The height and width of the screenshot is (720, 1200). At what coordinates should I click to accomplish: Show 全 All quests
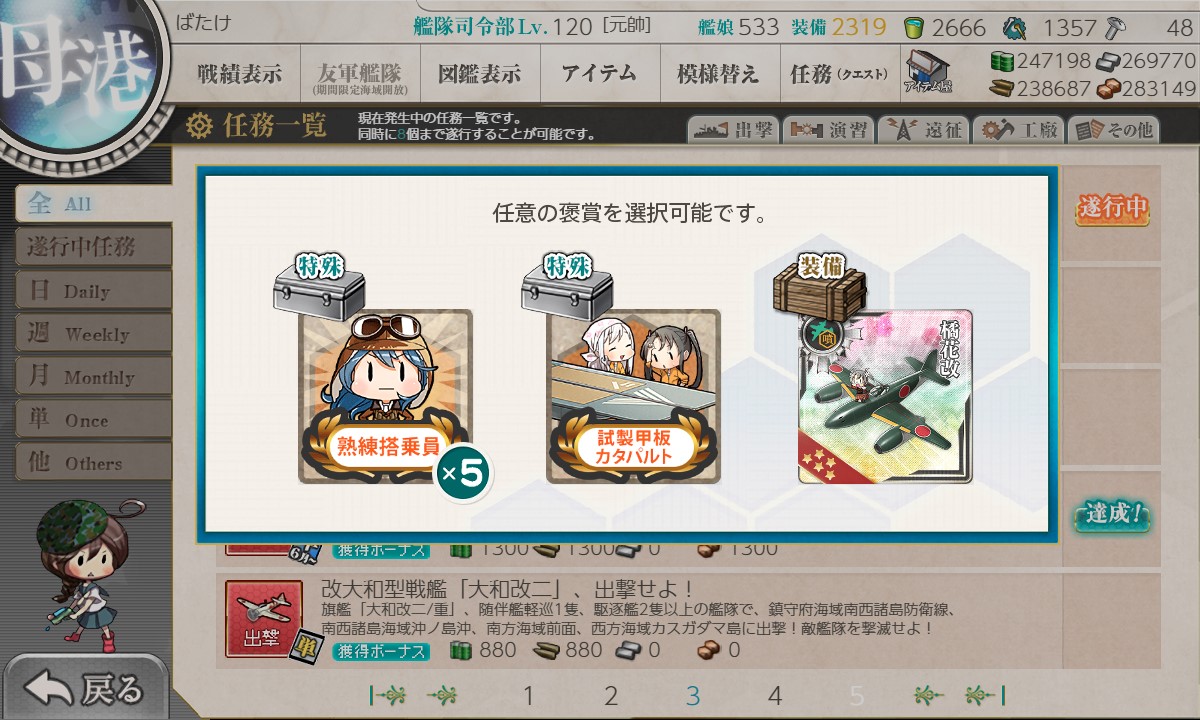(x=93, y=204)
